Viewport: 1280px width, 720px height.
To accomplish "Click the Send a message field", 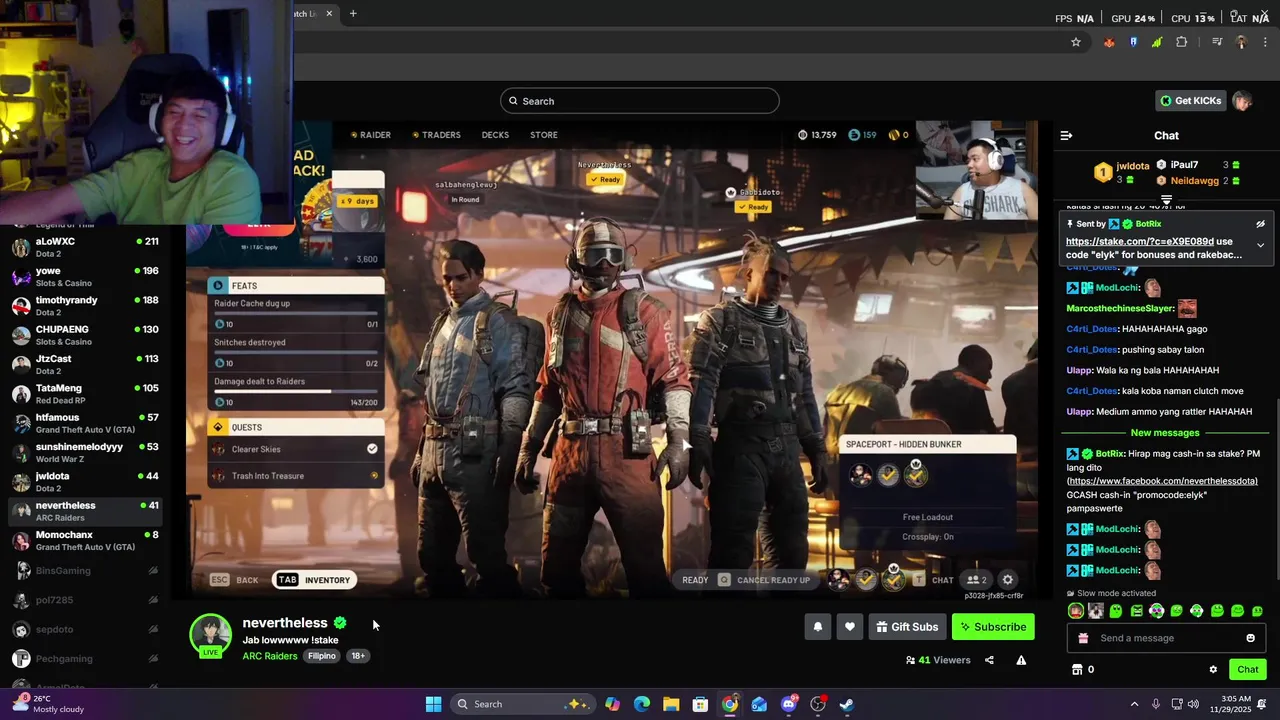I will tap(1166, 638).
